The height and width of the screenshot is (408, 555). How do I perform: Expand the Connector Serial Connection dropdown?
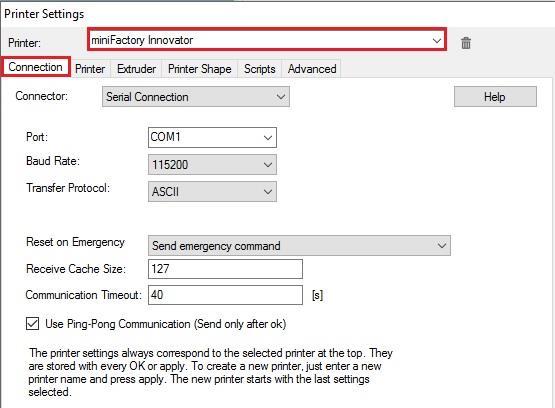(x=196, y=97)
